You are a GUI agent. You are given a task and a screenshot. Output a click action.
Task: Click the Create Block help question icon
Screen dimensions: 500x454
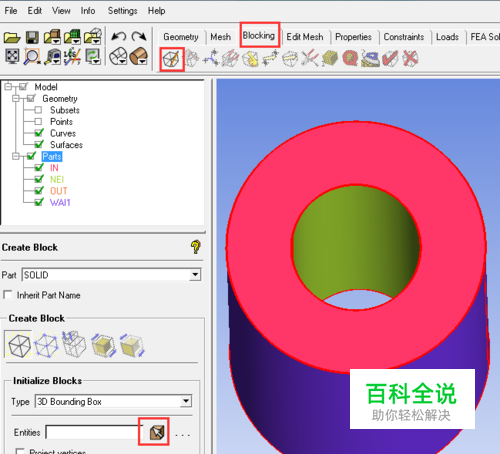[x=196, y=247]
